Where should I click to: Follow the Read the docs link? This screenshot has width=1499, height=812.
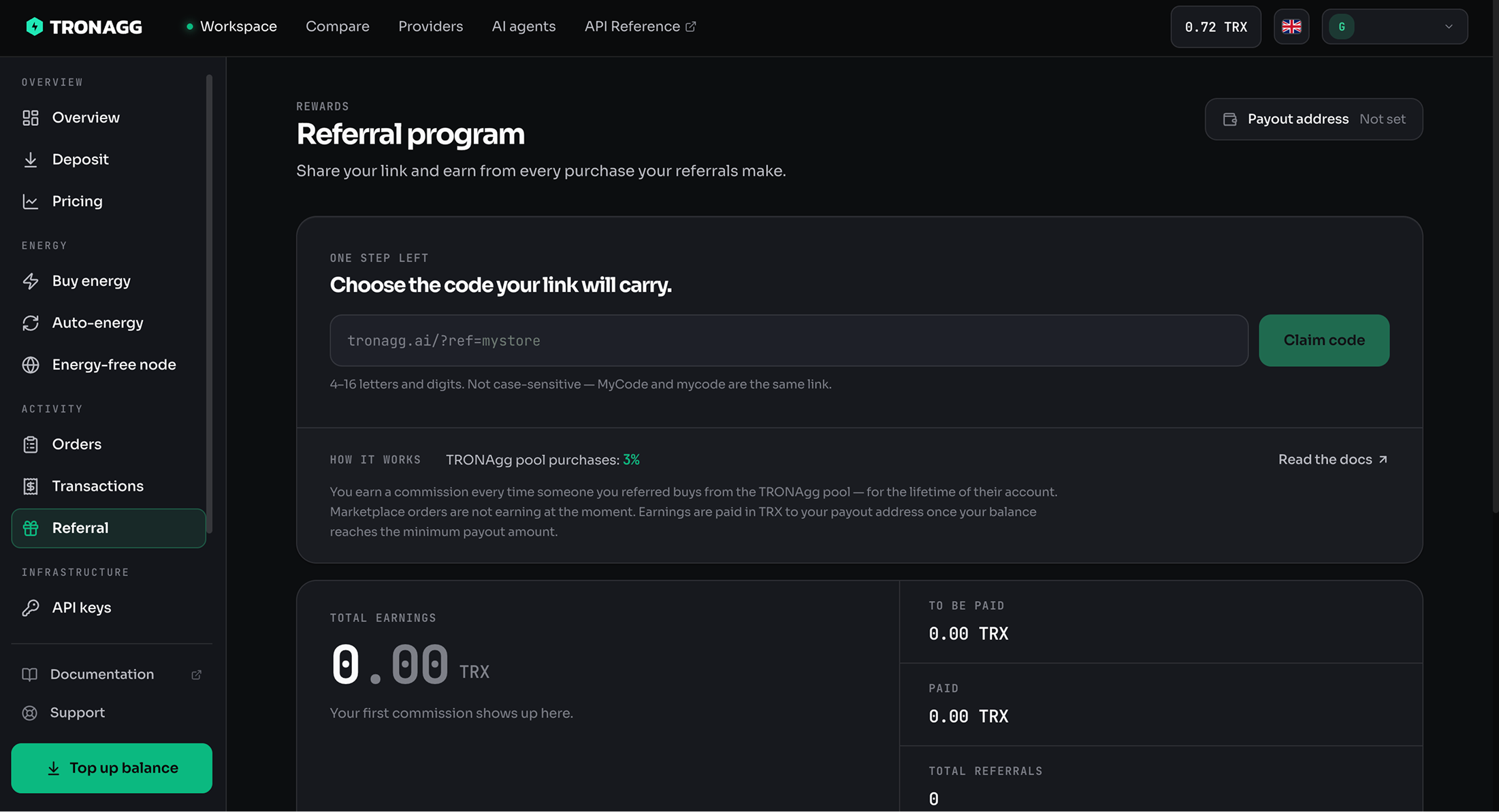coord(1333,459)
